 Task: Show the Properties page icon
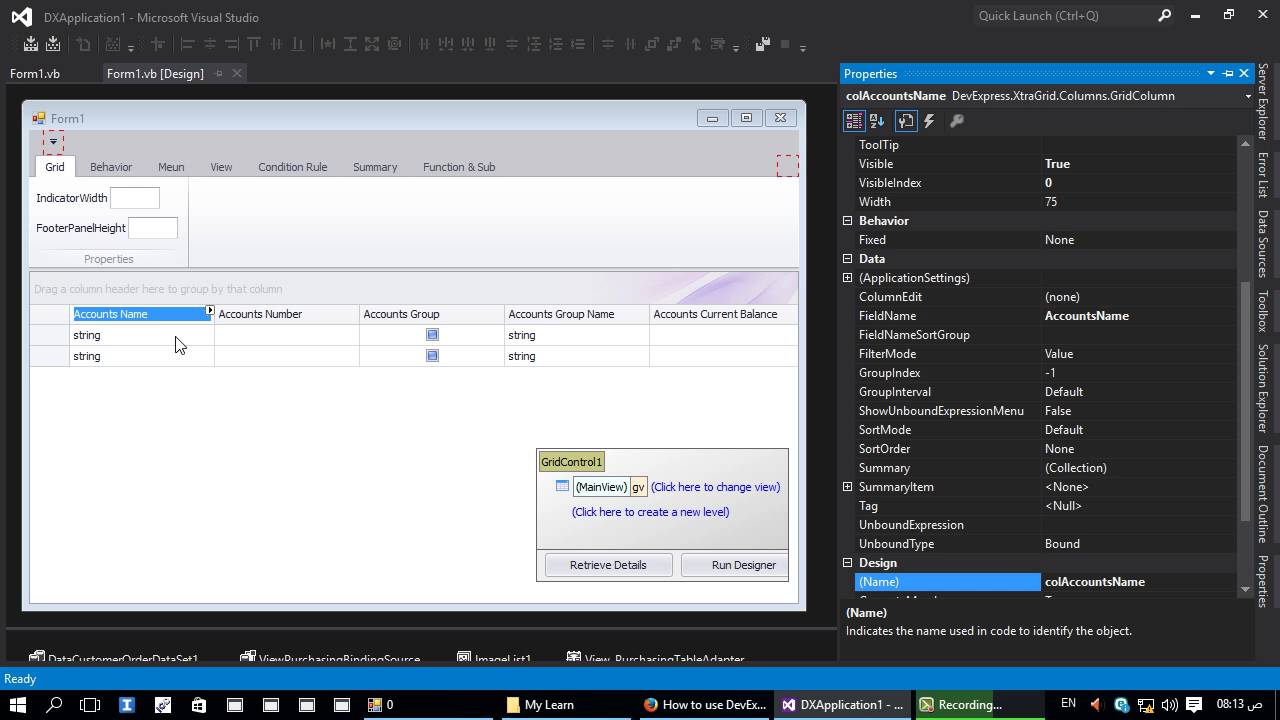[906, 121]
